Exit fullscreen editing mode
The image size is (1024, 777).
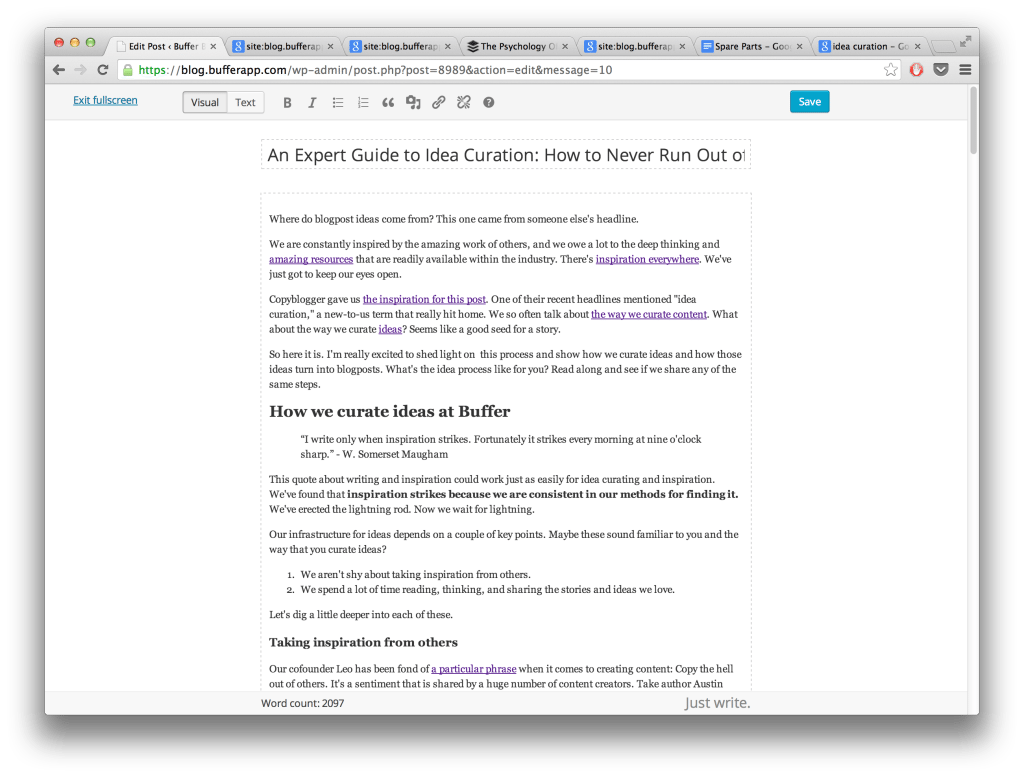pyautogui.click(x=105, y=100)
